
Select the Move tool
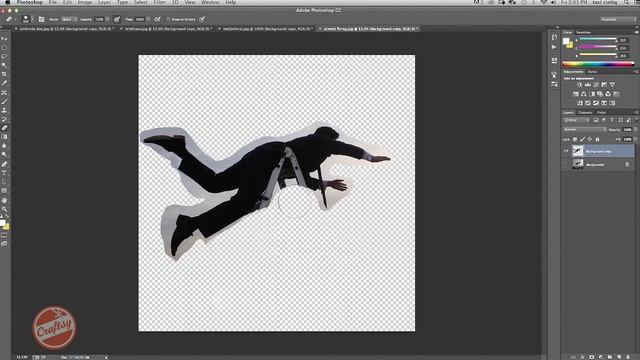4,38
